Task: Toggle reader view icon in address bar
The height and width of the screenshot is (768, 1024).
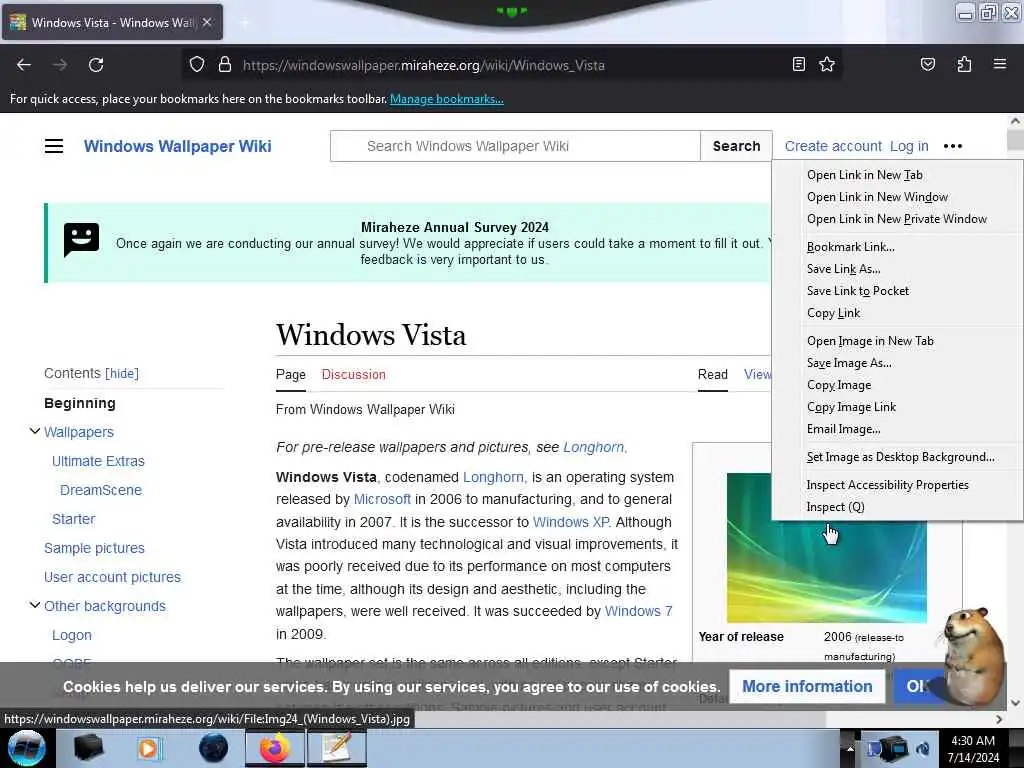Action: point(798,64)
